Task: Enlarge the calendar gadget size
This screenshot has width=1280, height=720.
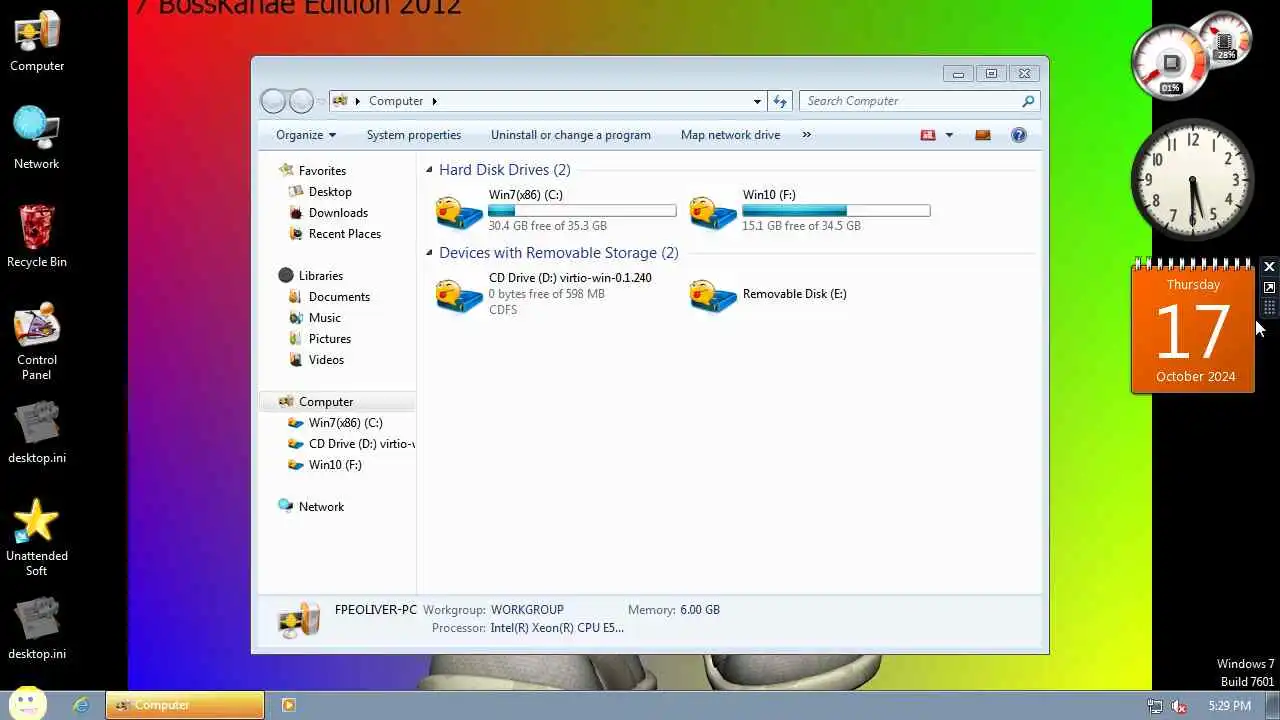Action: (1269, 287)
